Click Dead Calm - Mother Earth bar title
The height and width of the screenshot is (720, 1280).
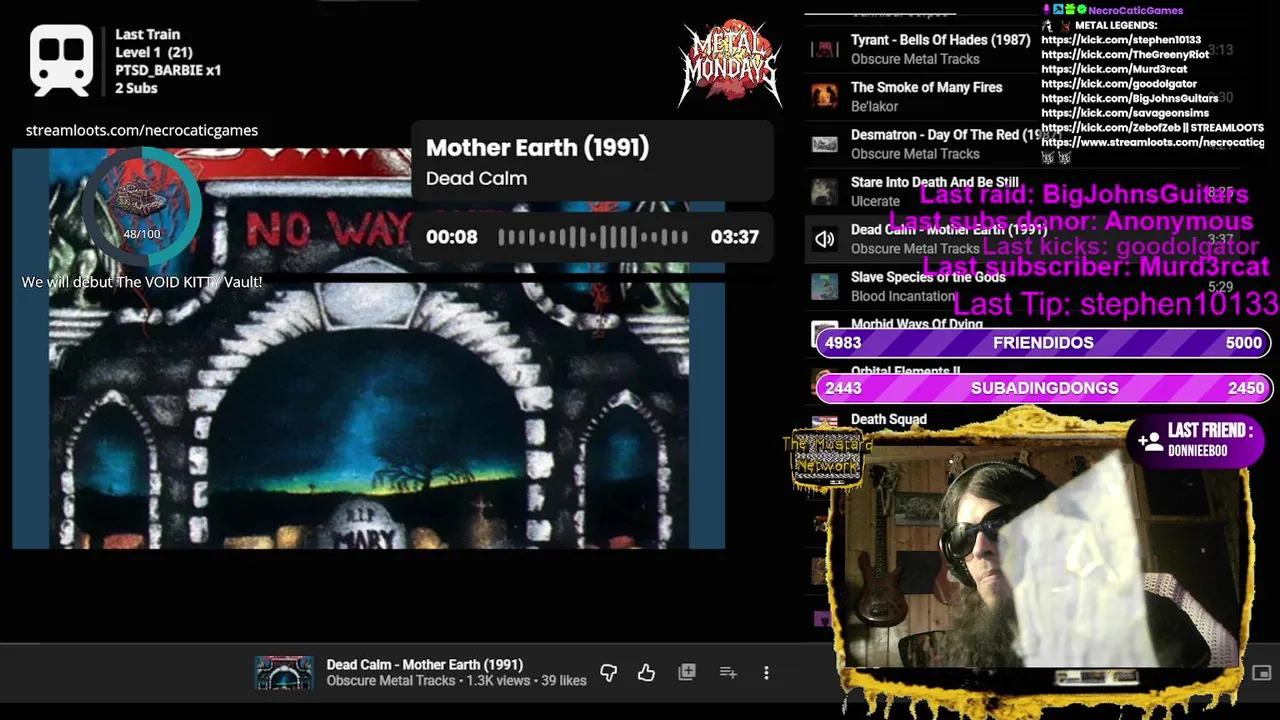coord(425,665)
